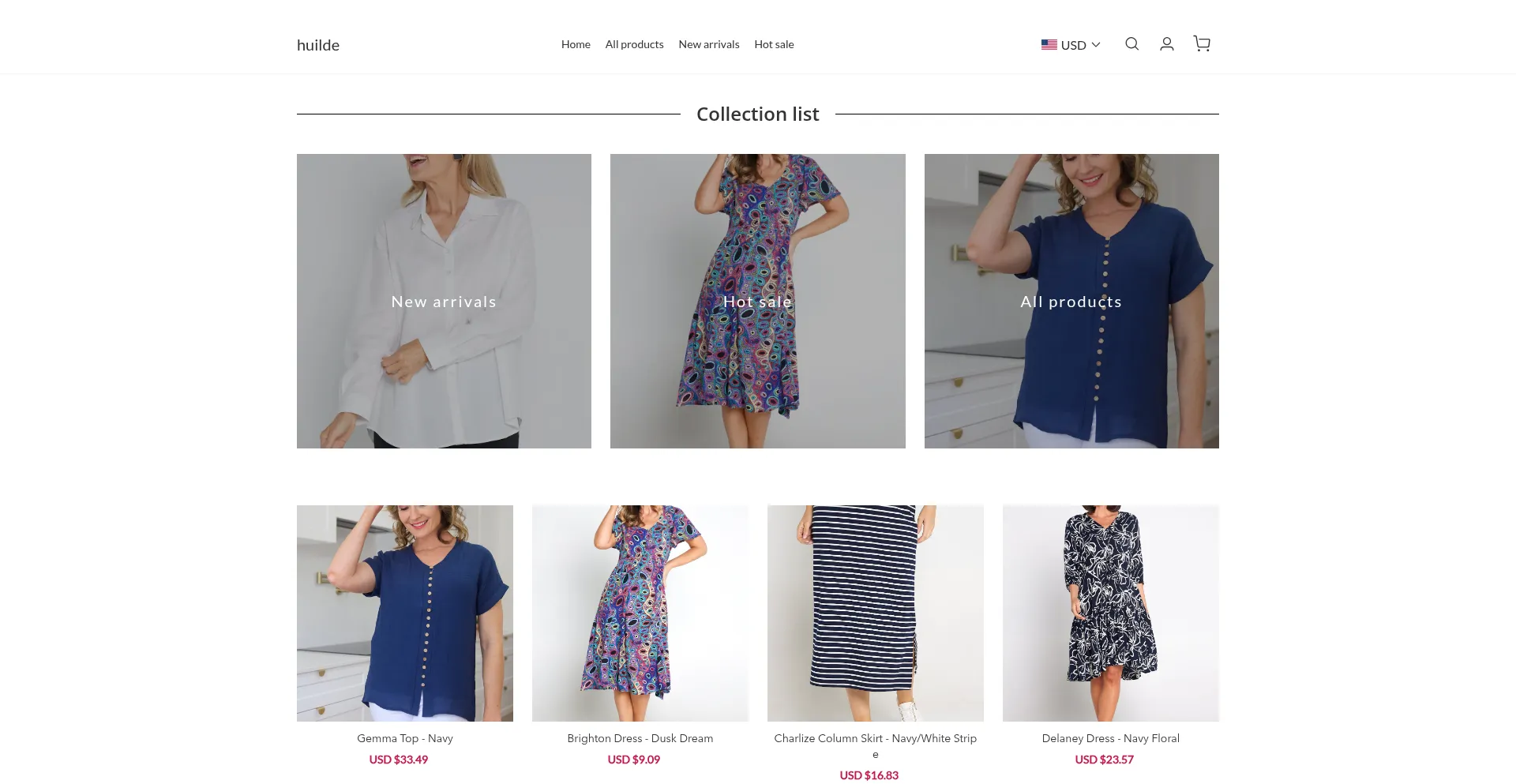Viewport: 1516px width, 784px height.
Task: View the Delaney Dress floral product image
Action: tap(1111, 613)
